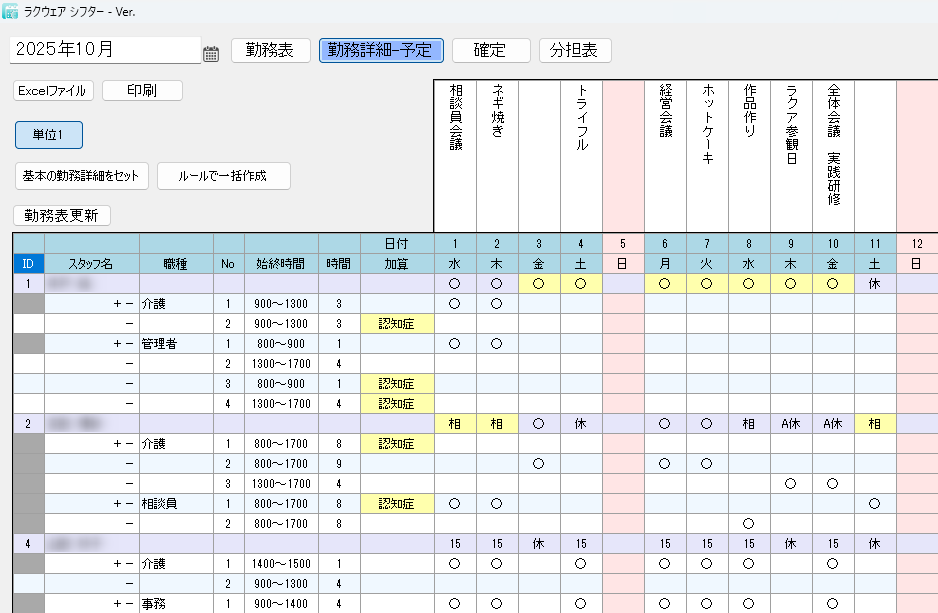Select the 勤務詳細−予定 tab
Viewport: 938px width, 613px height.
[381, 50]
